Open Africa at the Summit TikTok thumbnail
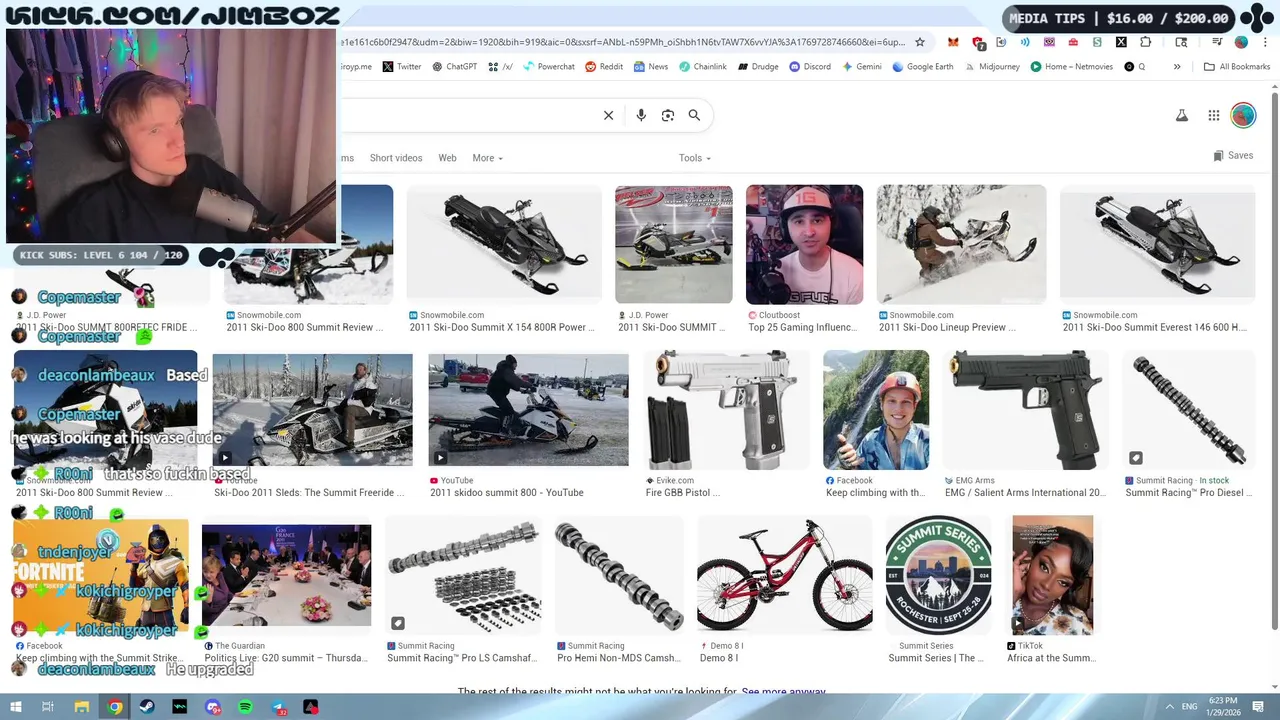 coord(1052,575)
